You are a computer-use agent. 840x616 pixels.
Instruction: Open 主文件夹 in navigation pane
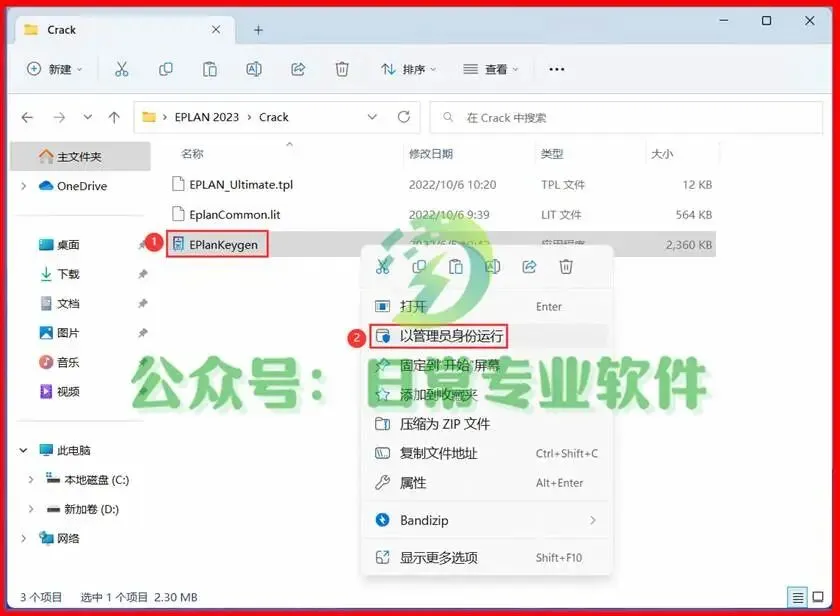(x=80, y=156)
